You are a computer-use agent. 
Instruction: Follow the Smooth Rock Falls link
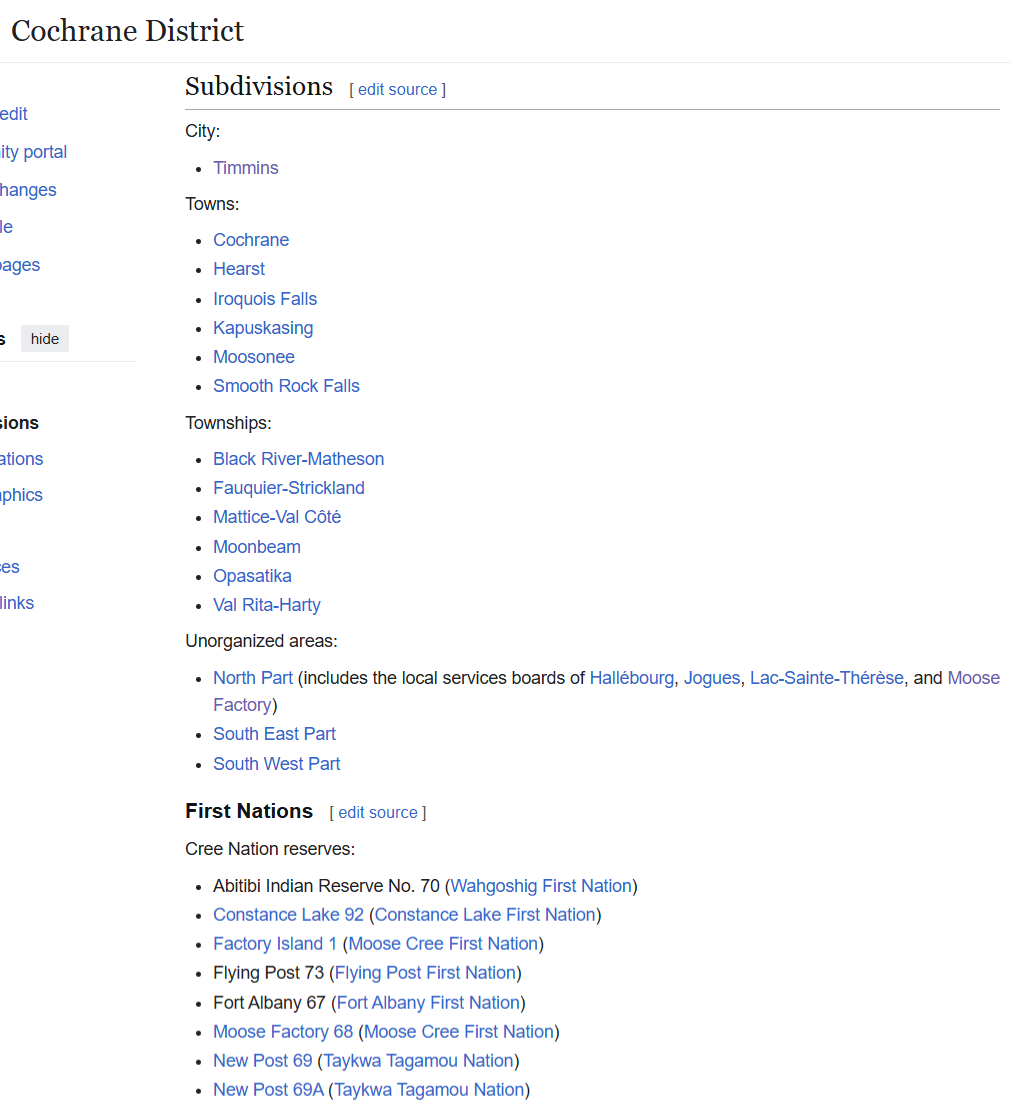(x=286, y=386)
